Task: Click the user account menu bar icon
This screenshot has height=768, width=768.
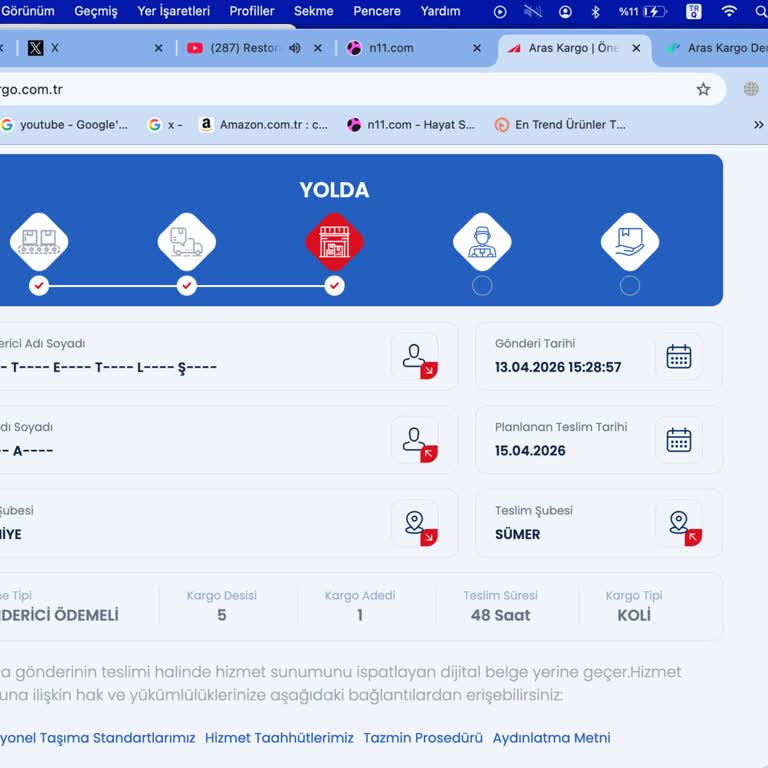Action: 565,11
